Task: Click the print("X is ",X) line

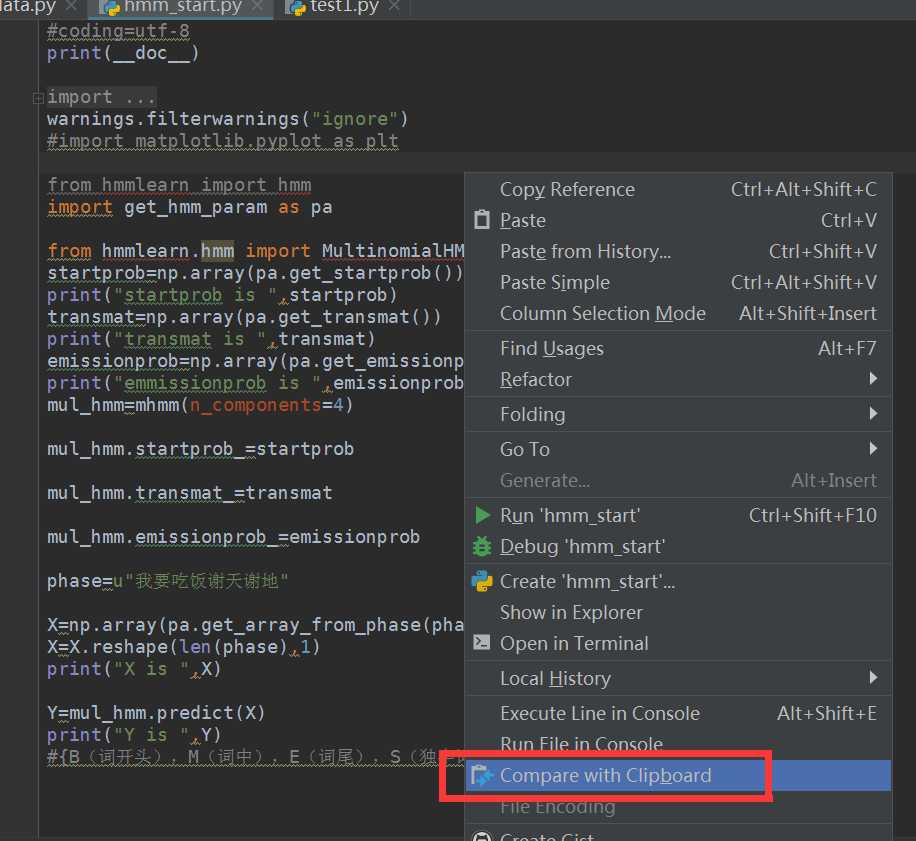Action: click(x=134, y=669)
